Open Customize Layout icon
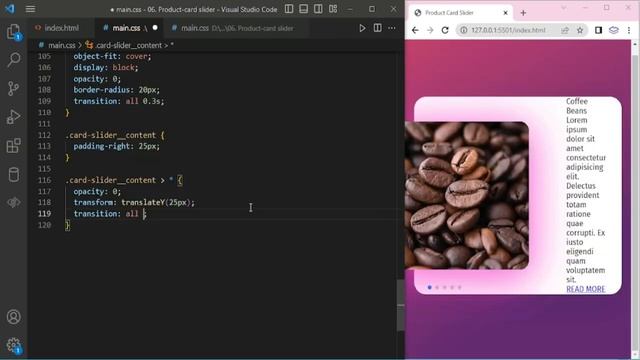640x360 pixels. [333, 9]
